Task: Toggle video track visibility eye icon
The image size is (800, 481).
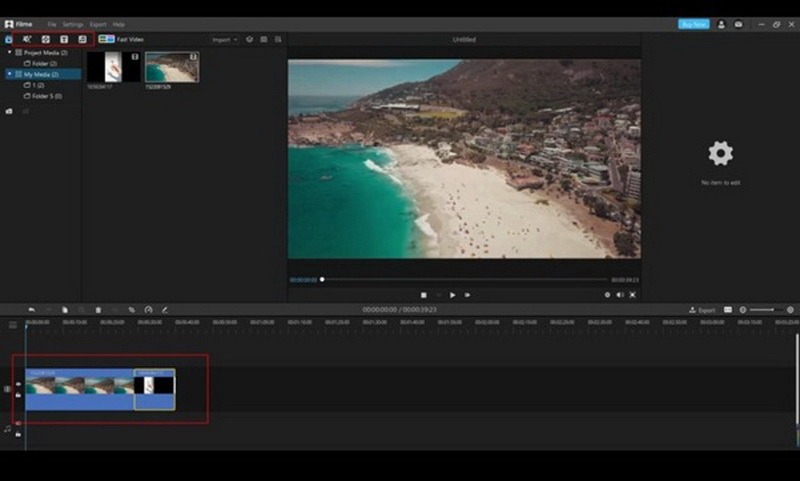Action: click(18, 383)
